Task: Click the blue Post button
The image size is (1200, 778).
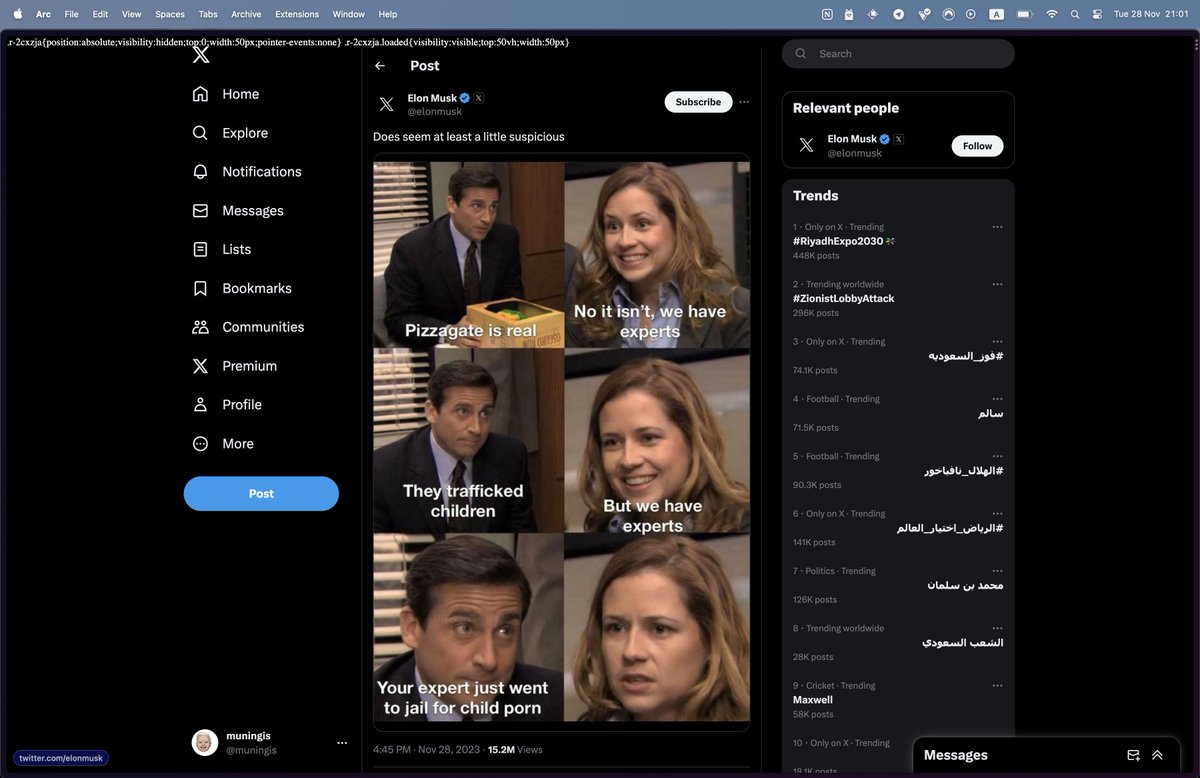Action: (x=261, y=494)
